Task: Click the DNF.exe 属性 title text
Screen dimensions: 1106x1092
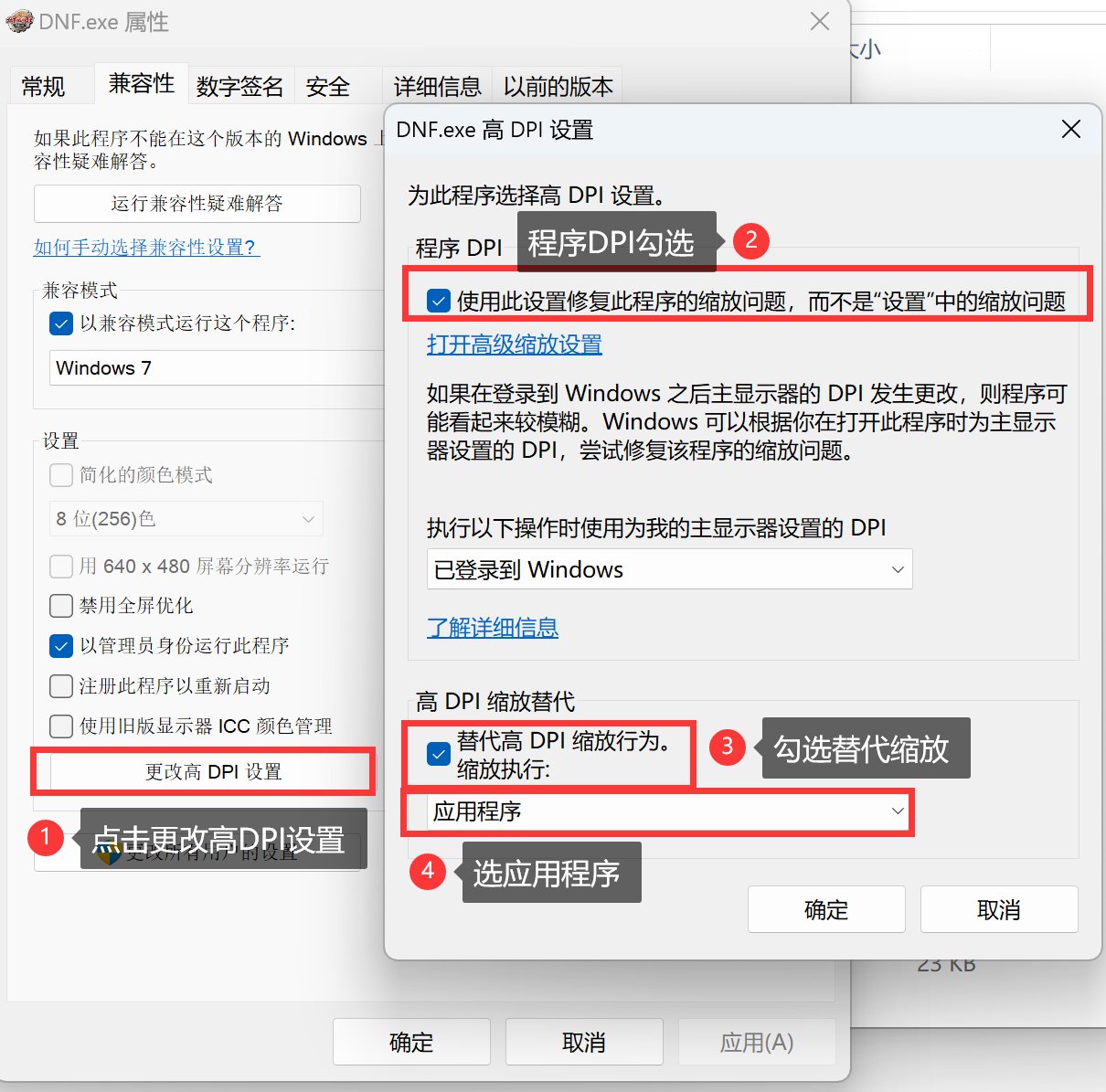Action: (104, 22)
